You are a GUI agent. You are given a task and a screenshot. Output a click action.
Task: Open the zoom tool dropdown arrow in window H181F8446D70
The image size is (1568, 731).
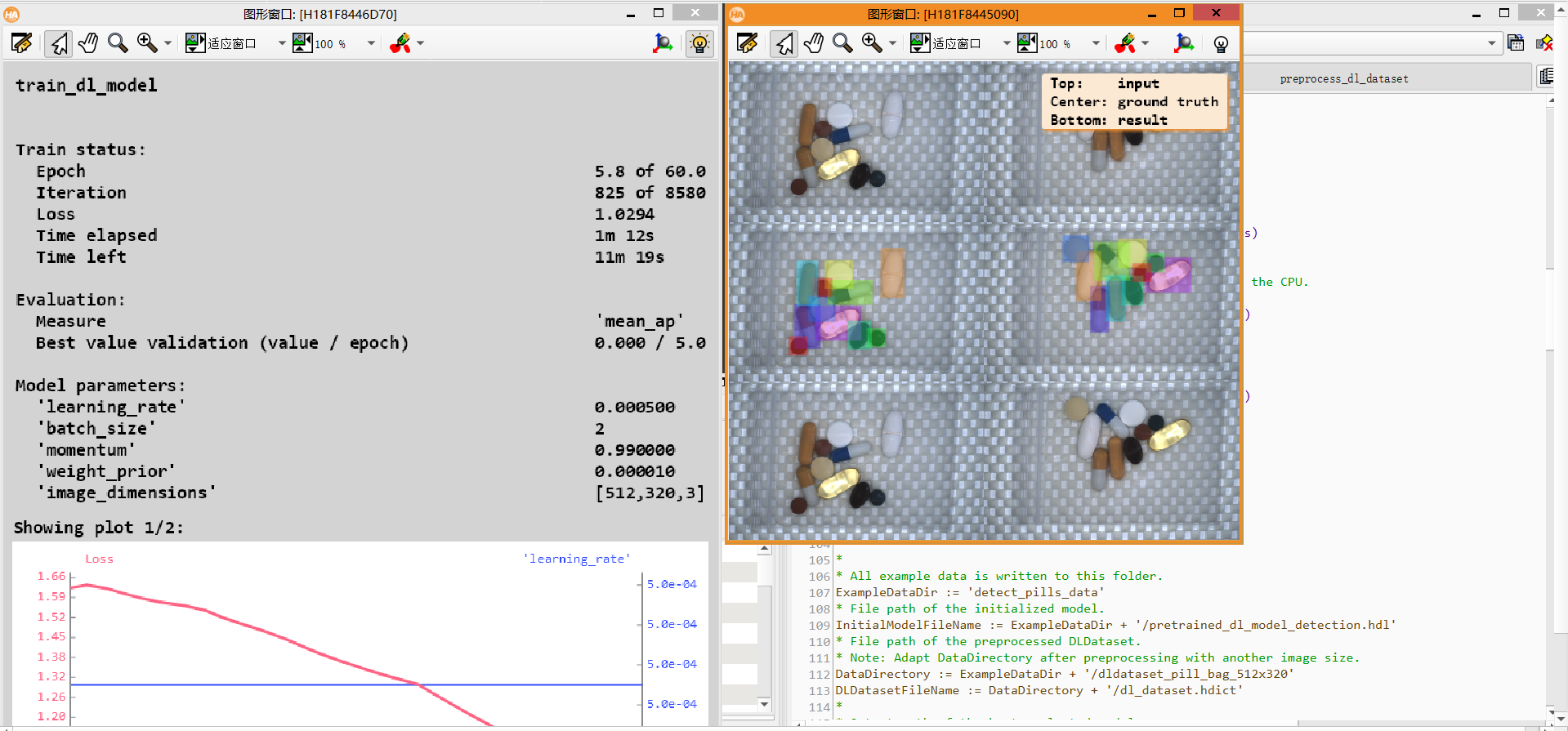[168, 43]
